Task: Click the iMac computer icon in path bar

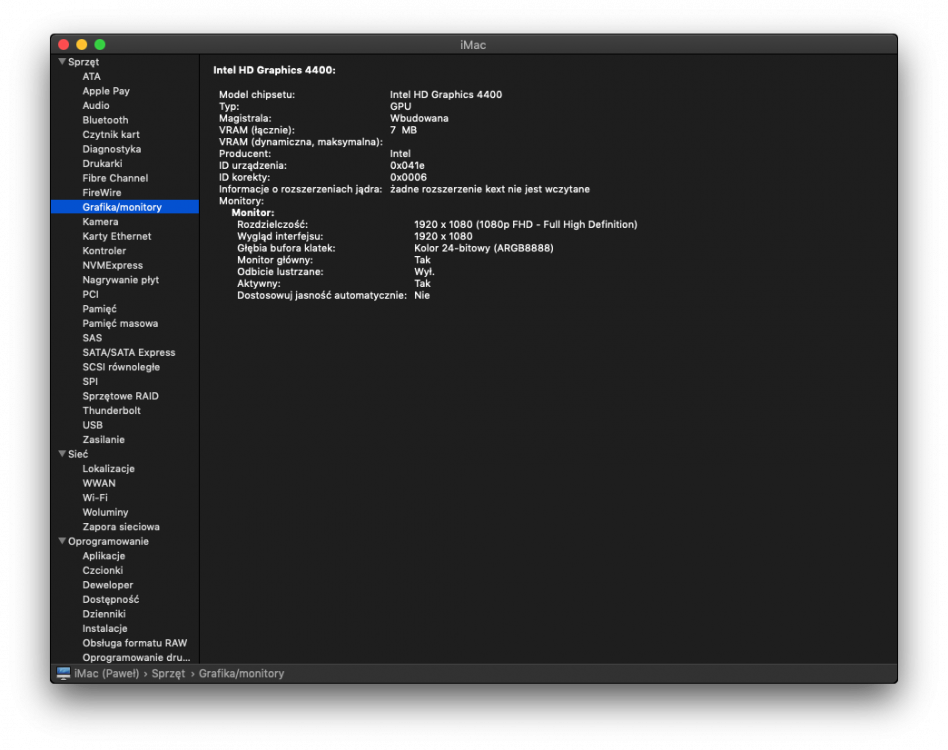Action: (x=63, y=673)
